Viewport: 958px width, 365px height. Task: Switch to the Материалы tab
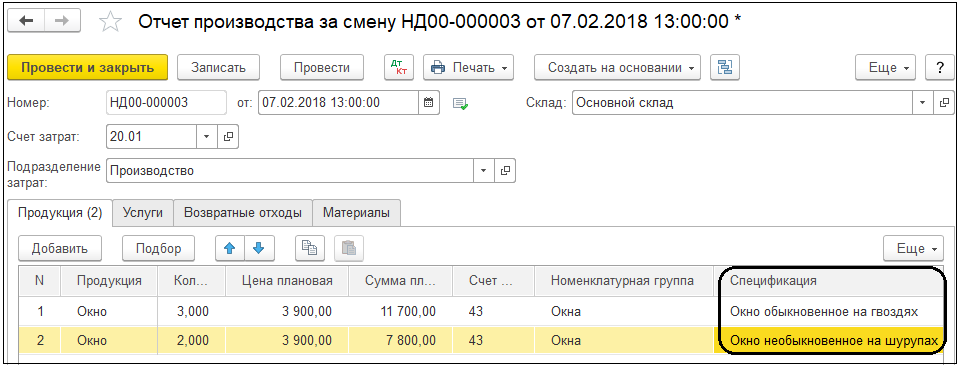pos(356,213)
